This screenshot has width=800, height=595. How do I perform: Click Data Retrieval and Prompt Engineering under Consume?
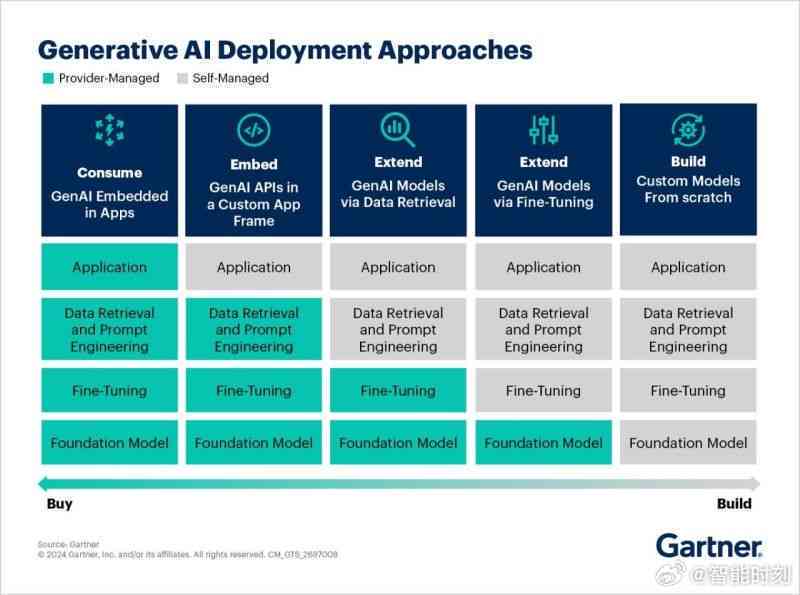(x=110, y=329)
